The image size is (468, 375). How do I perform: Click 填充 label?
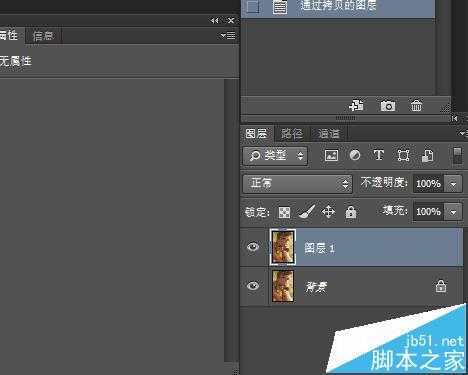(395, 211)
